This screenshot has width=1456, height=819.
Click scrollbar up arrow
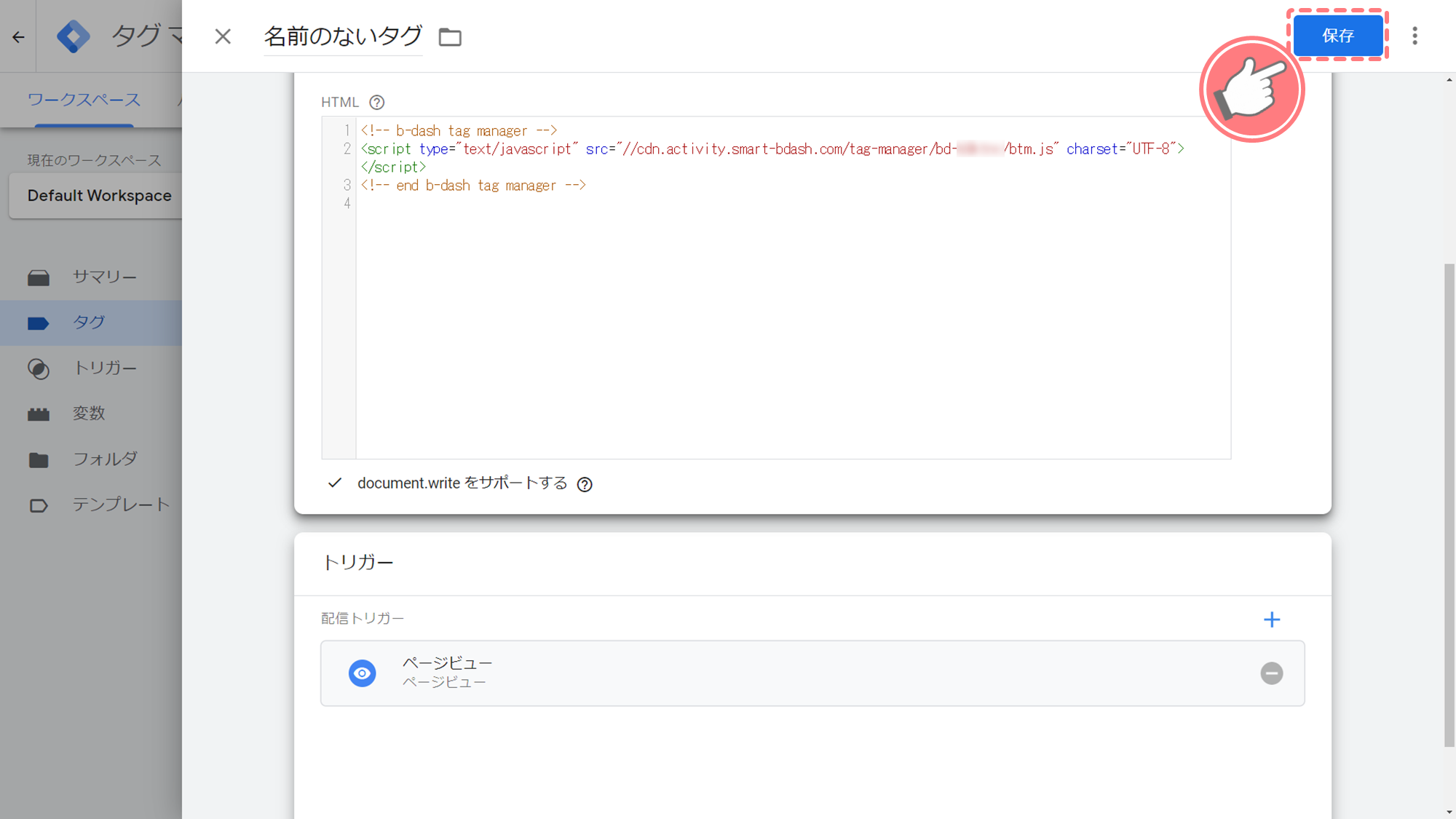[x=1449, y=79]
